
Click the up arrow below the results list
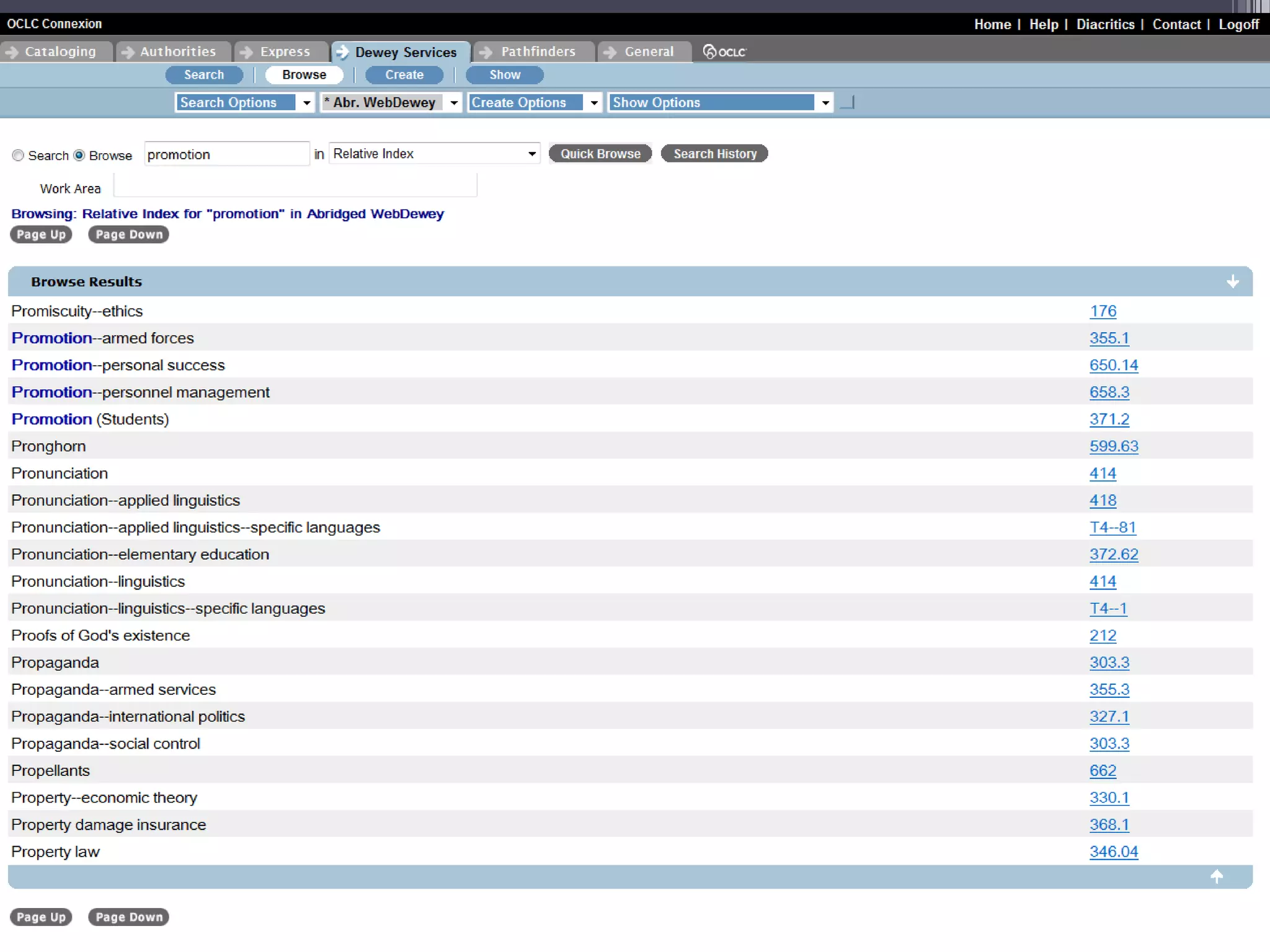click(x=1216, y=876)
